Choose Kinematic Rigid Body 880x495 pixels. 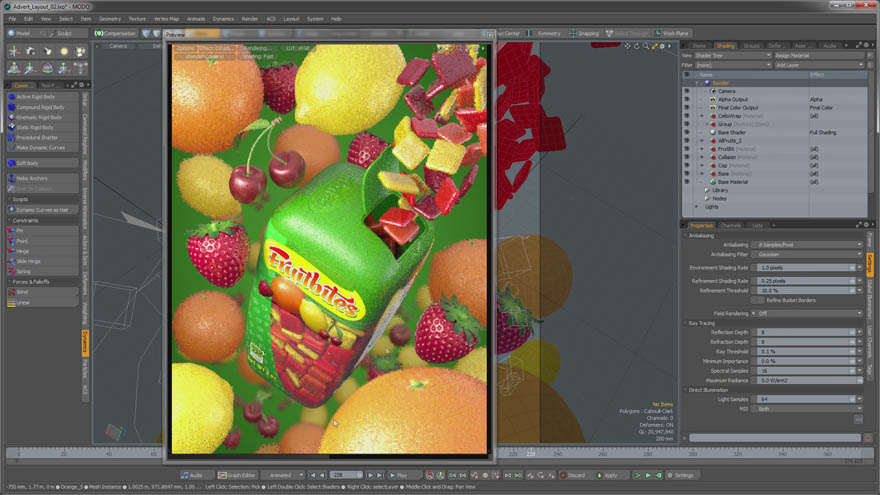coord(42,117)
